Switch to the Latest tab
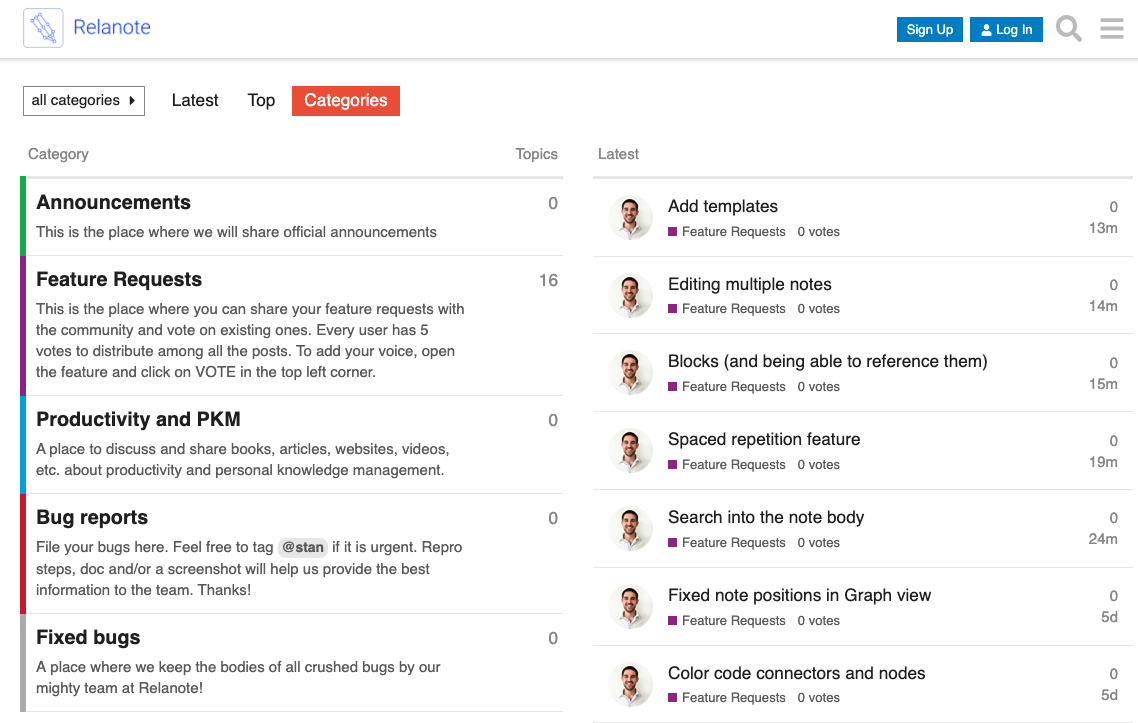 [195, 101]
